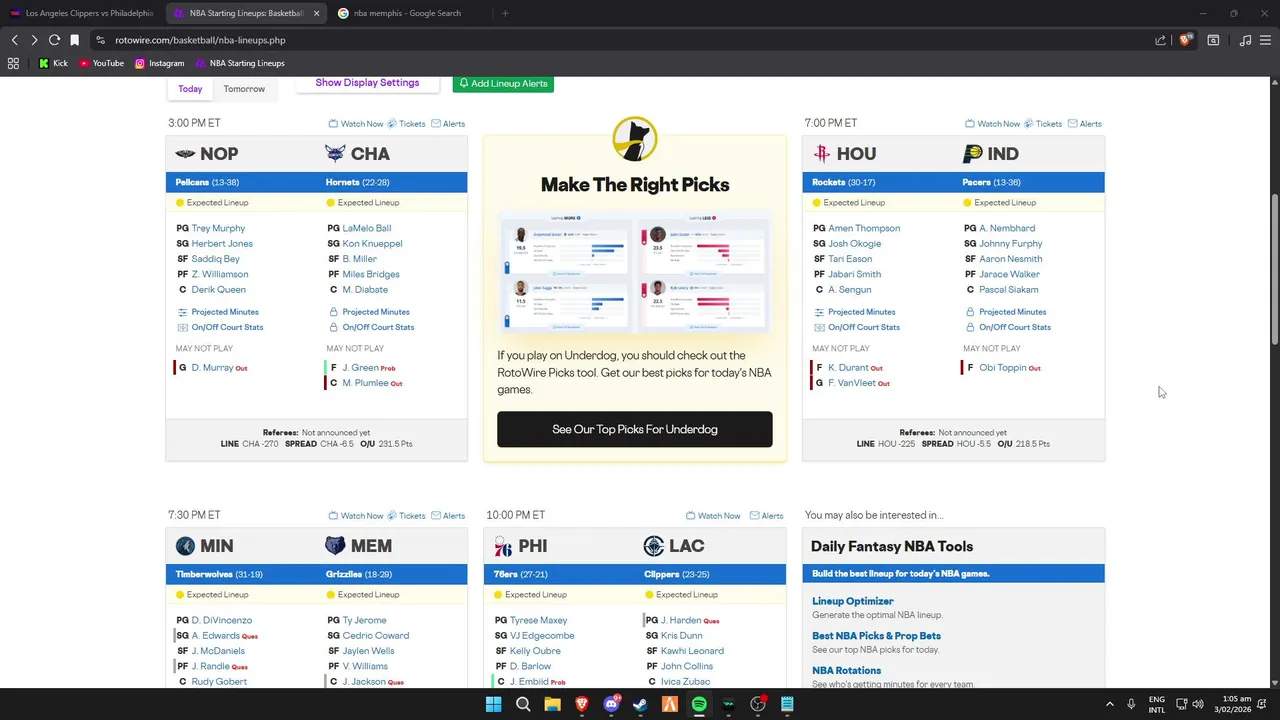Screen dimensions: 1280x720
Task: Open player link Tyrese Maxey
Action: coord(538,620)
